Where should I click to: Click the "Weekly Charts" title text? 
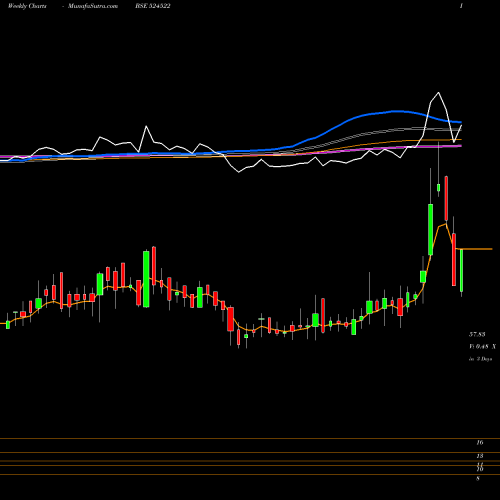[27, 6]
